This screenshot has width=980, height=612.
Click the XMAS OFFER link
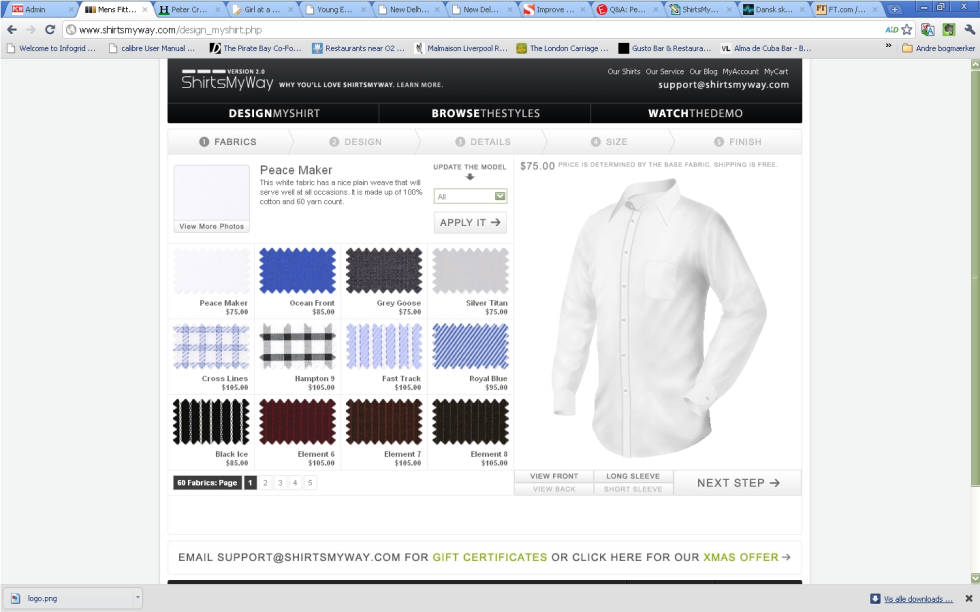click(x=741, y=557)
